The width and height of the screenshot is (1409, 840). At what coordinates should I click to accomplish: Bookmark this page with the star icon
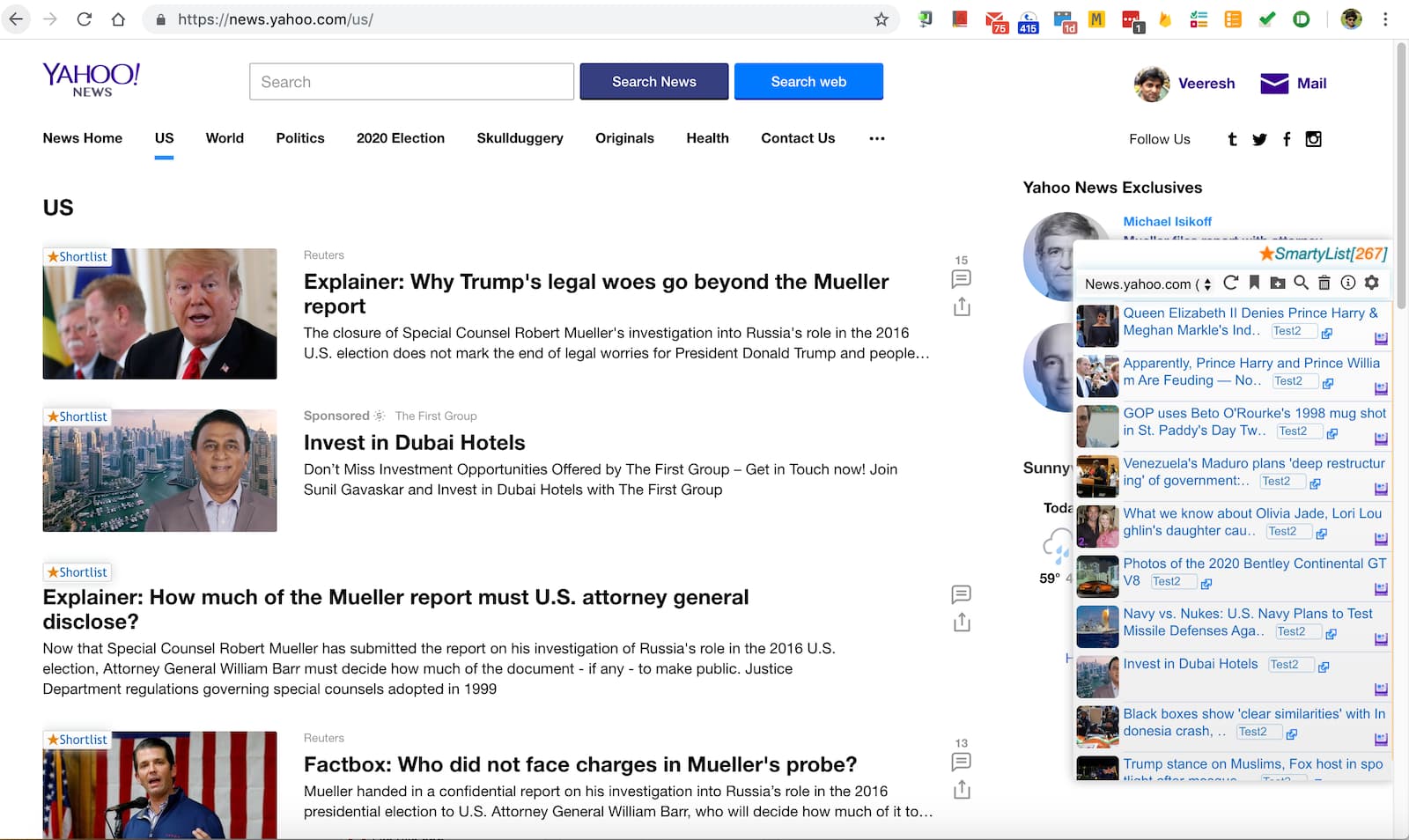[x=881, y=19]
